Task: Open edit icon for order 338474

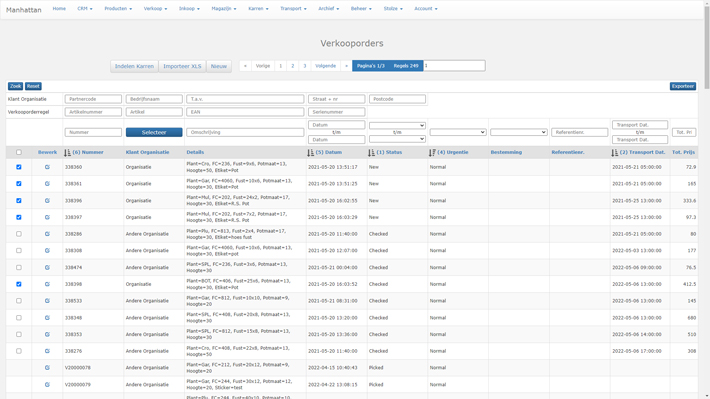Action: [x=47, y=268]
